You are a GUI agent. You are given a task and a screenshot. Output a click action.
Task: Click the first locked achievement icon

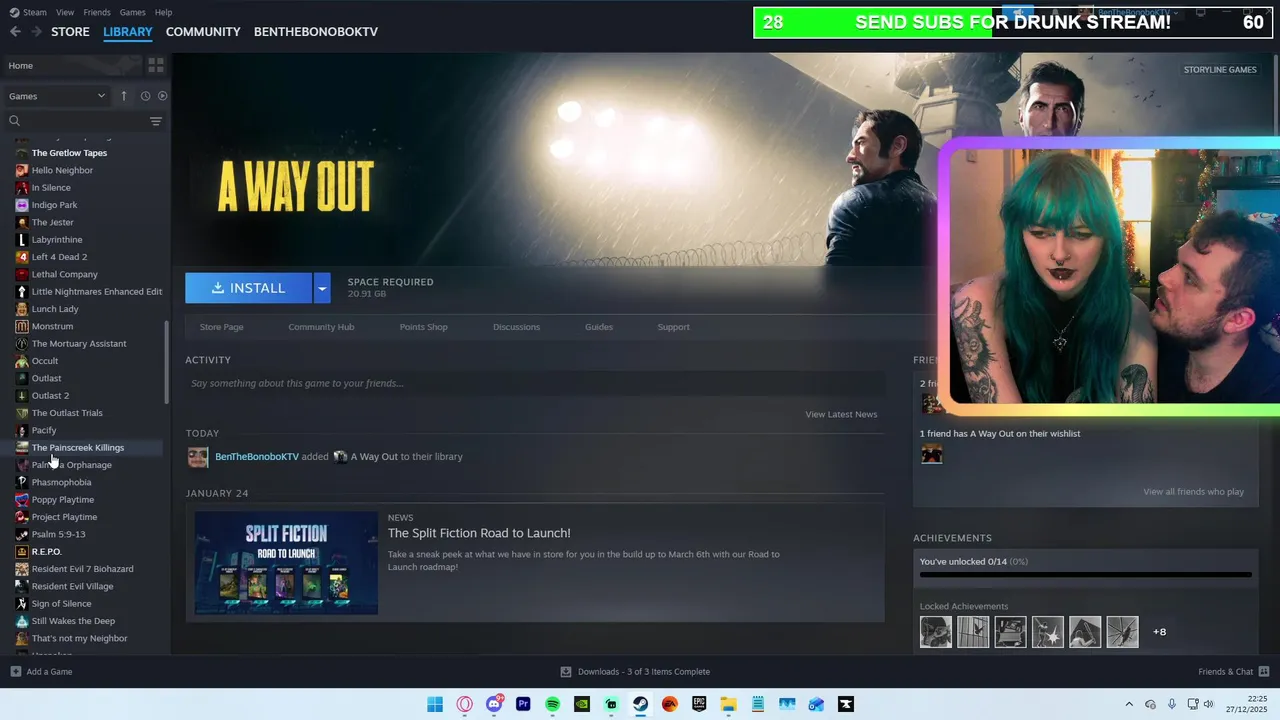[936, 632]
